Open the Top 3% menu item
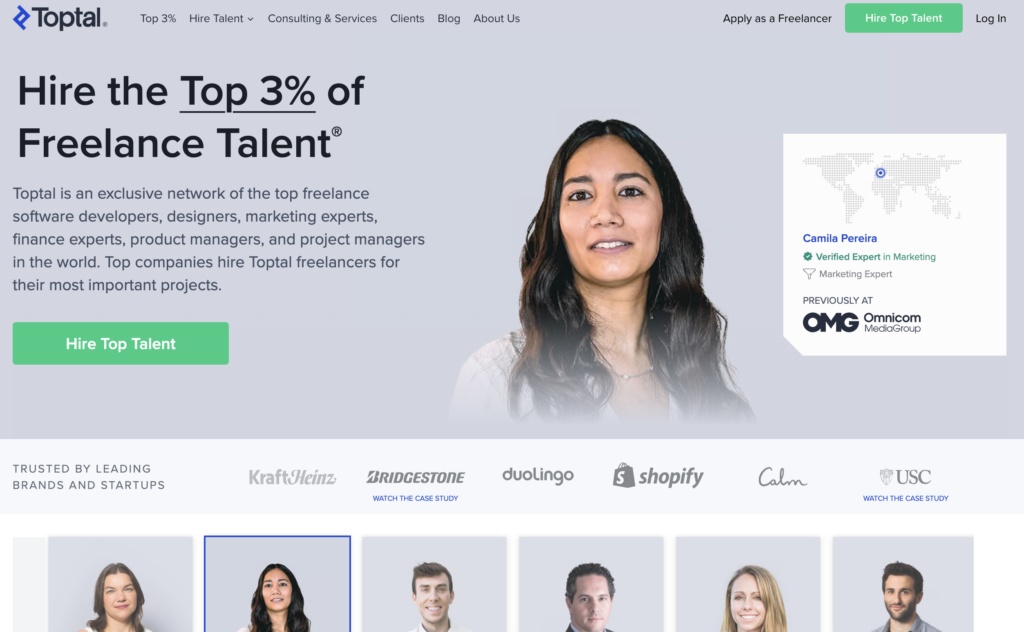This screenshot has width=1024, height=632. [158, 18]
